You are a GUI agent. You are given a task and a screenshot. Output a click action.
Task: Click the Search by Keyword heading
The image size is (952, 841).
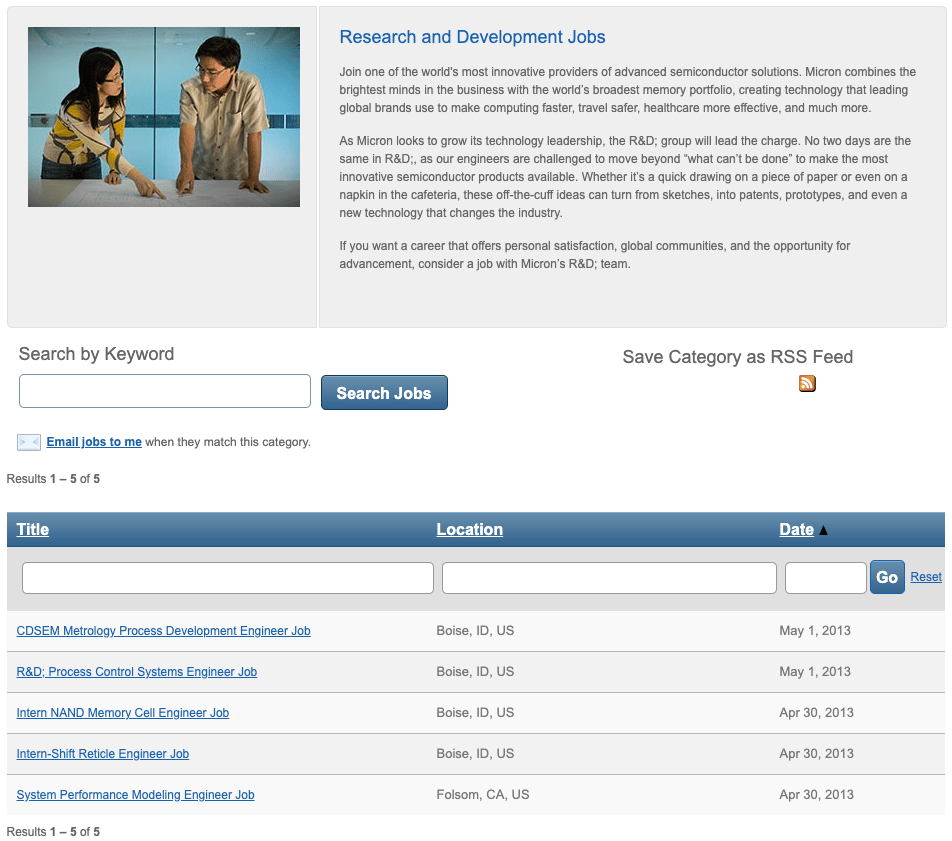97,354
